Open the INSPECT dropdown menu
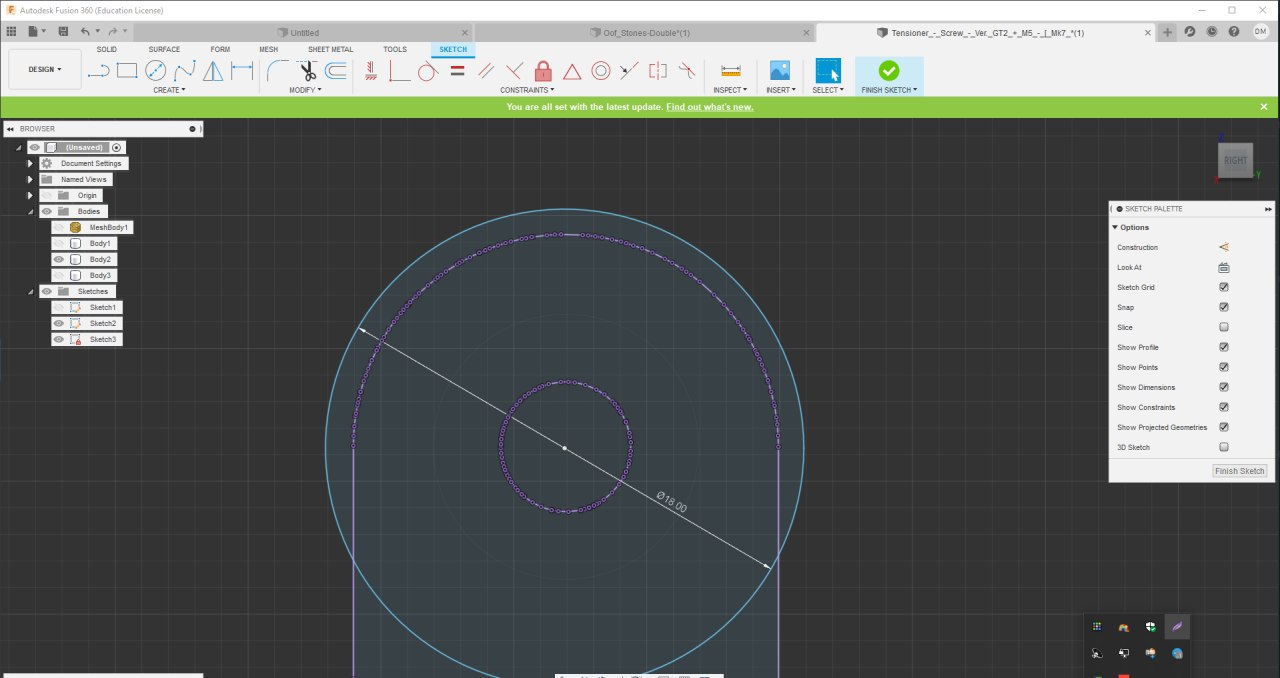The image size is (1280, 678). coord(730,90)
